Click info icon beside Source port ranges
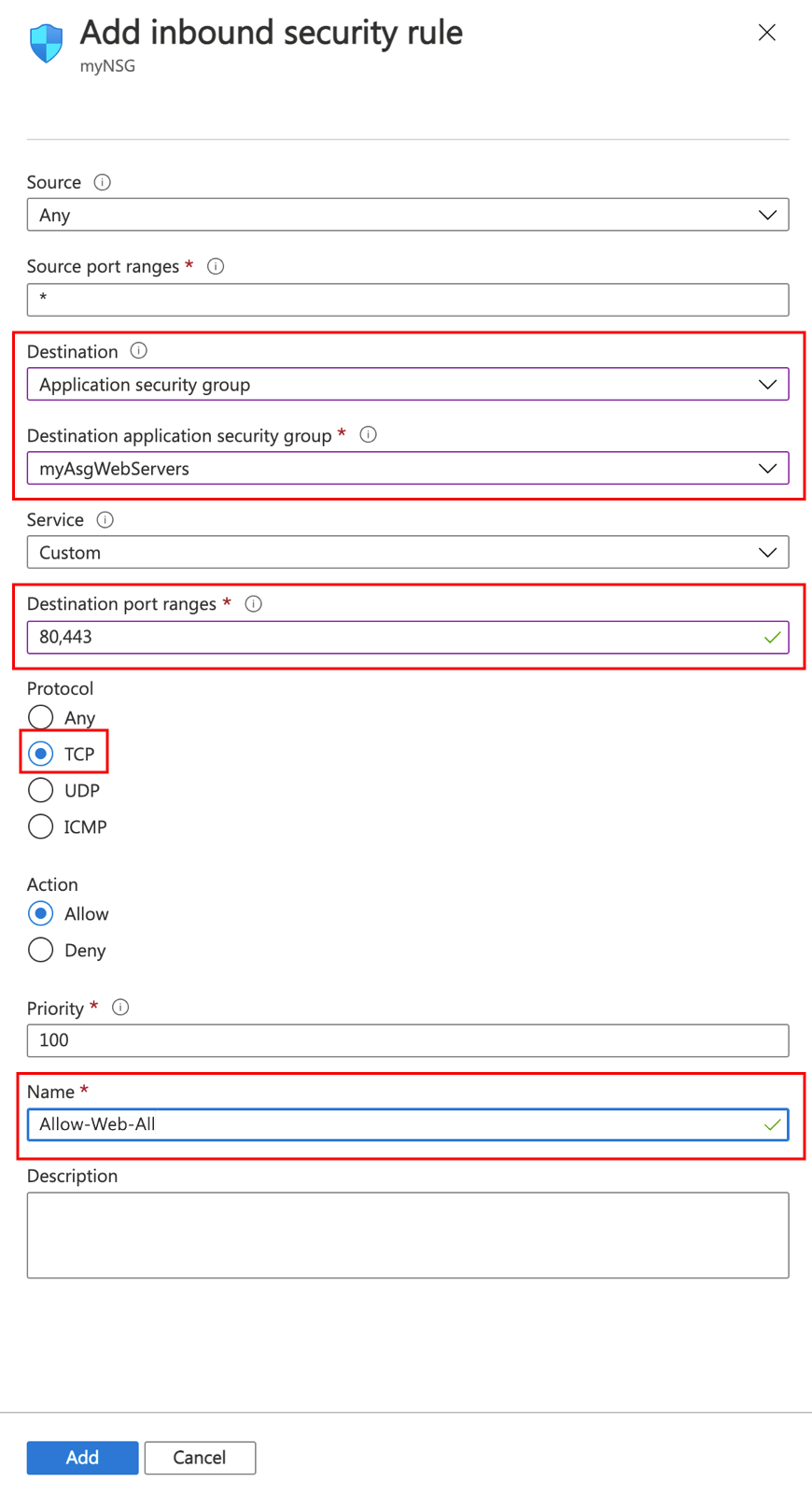The image size is (812, 1496). pos(216,266)
